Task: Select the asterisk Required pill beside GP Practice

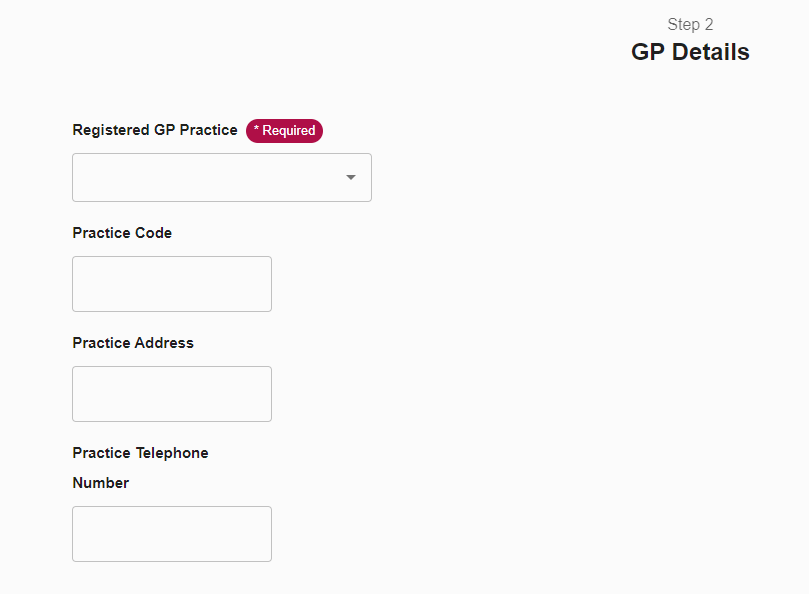Action: (x=284, y=131)
